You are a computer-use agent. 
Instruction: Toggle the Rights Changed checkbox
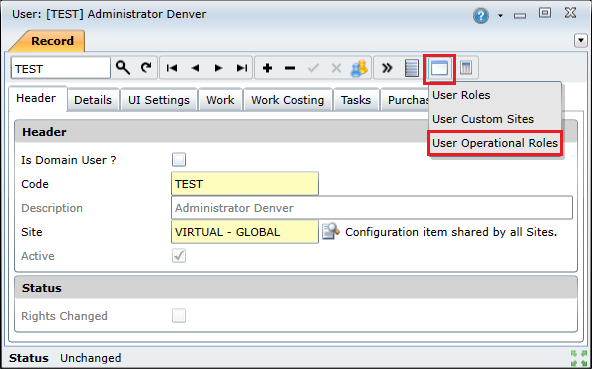(x=179, y=316)
